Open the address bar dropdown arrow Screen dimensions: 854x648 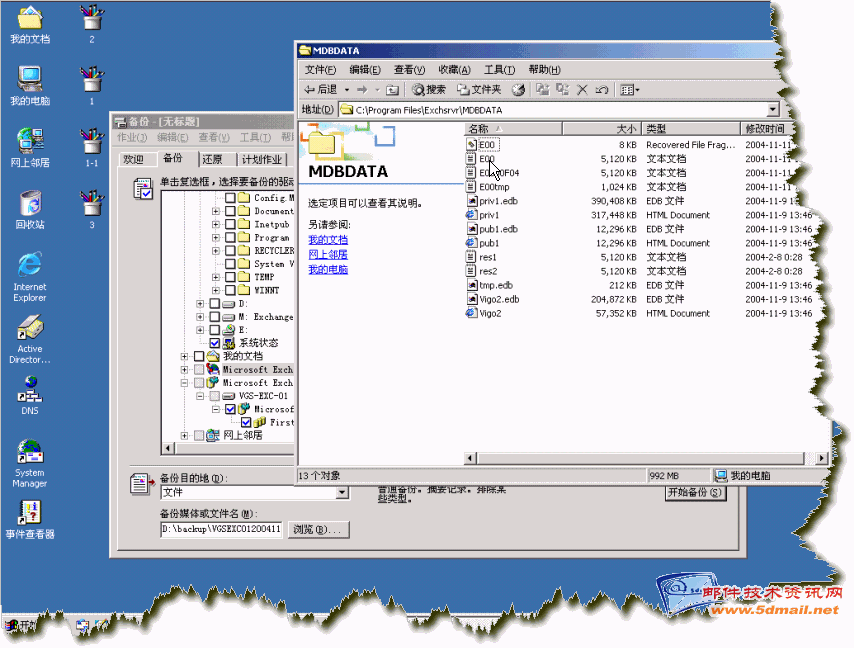pos(773,110)
